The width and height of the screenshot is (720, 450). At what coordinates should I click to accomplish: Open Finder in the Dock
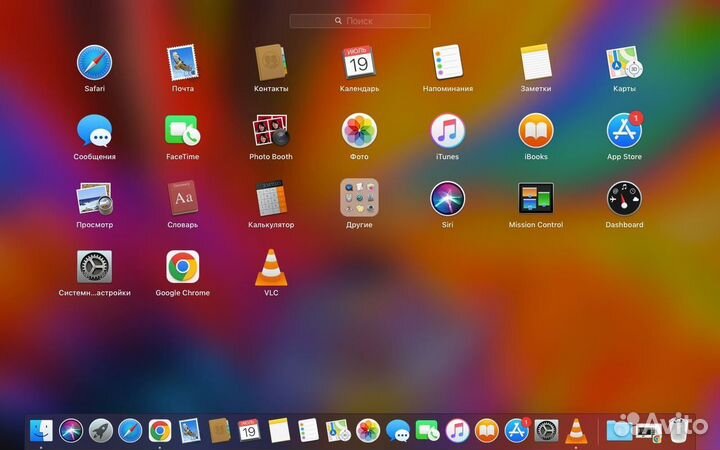[x=41, y=432]
